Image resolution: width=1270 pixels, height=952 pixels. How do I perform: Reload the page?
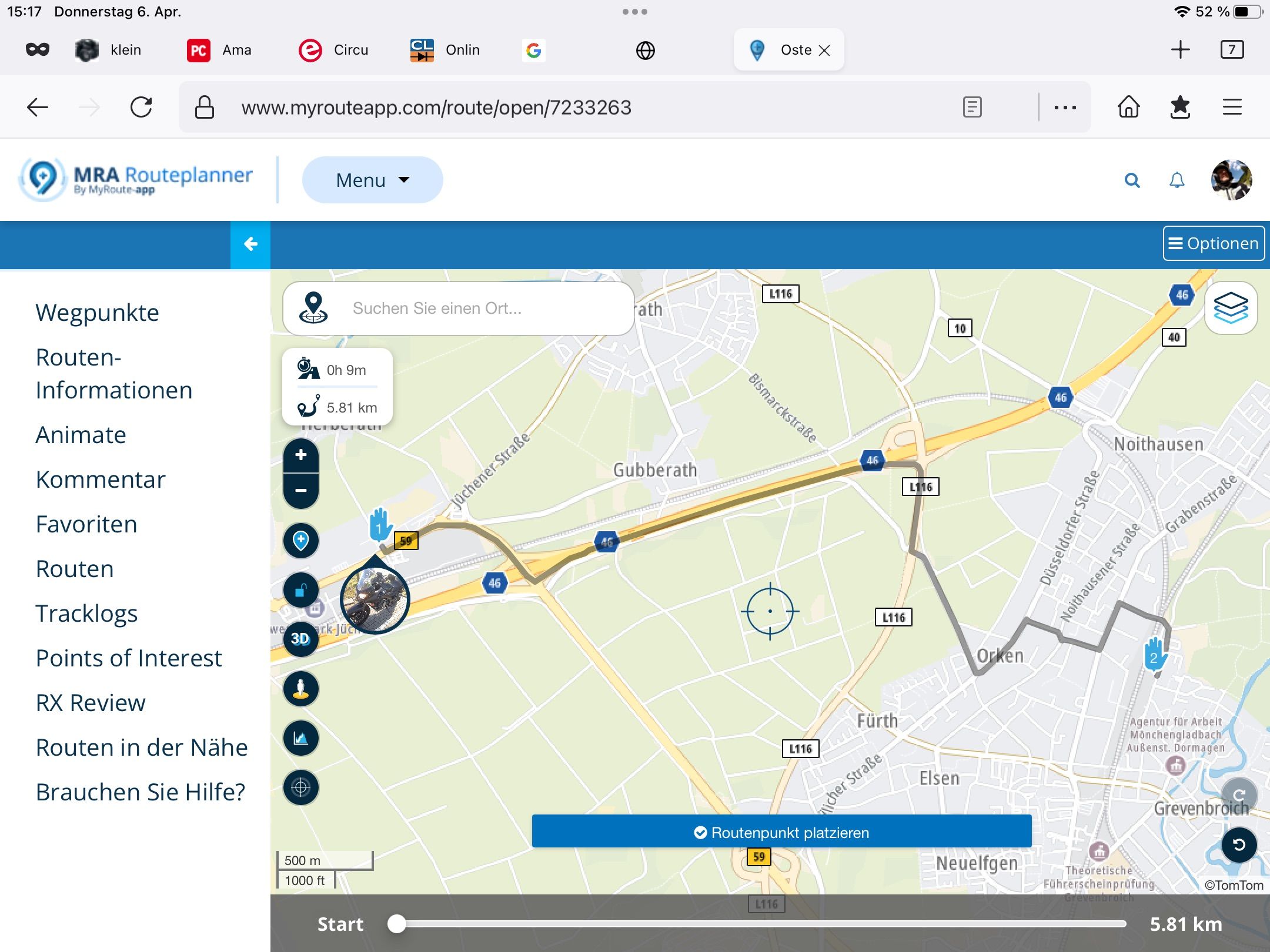[x=141, y=108]
